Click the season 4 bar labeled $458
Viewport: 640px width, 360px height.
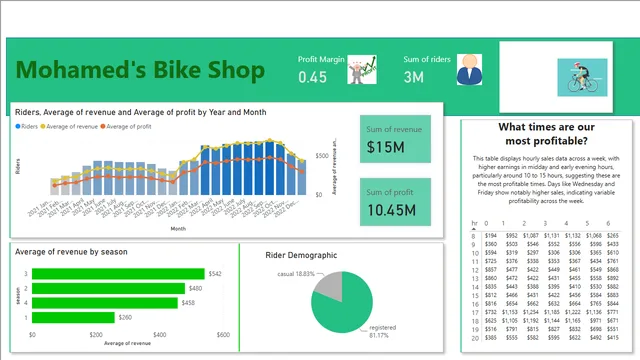click(105, 303)
